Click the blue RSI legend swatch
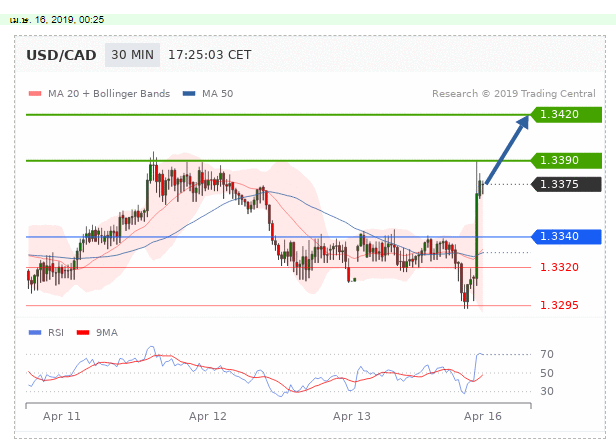616x447 pixels. (35, 333)
